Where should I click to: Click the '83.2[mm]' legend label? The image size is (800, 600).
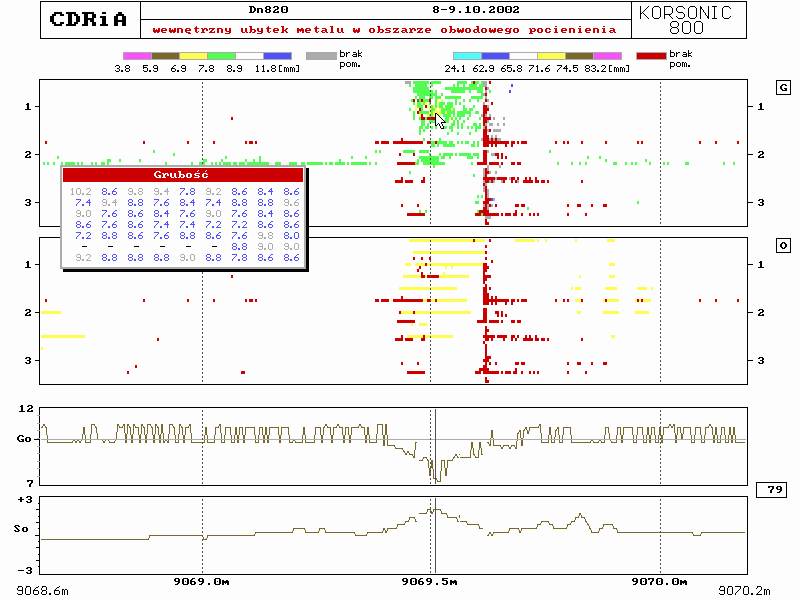(607, 69)
